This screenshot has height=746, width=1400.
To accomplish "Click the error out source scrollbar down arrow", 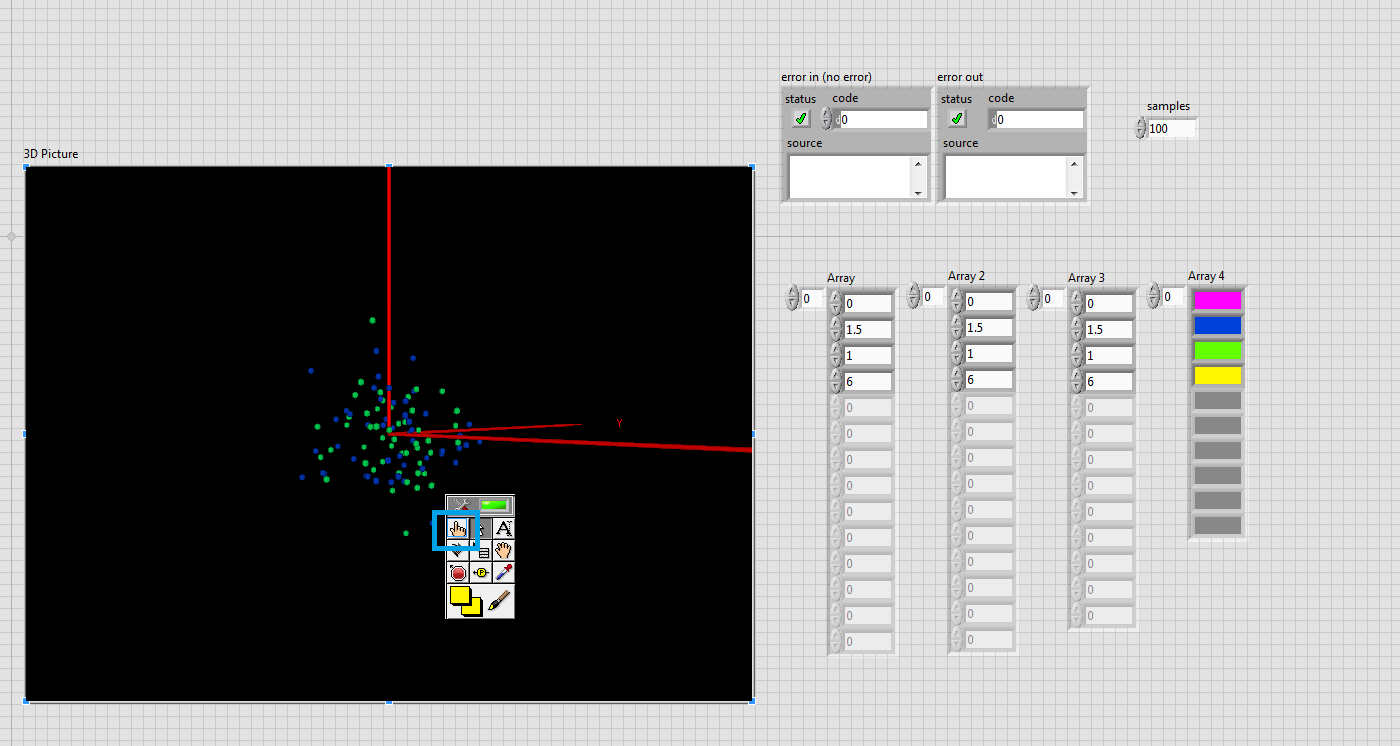I will pos(1075,192).
